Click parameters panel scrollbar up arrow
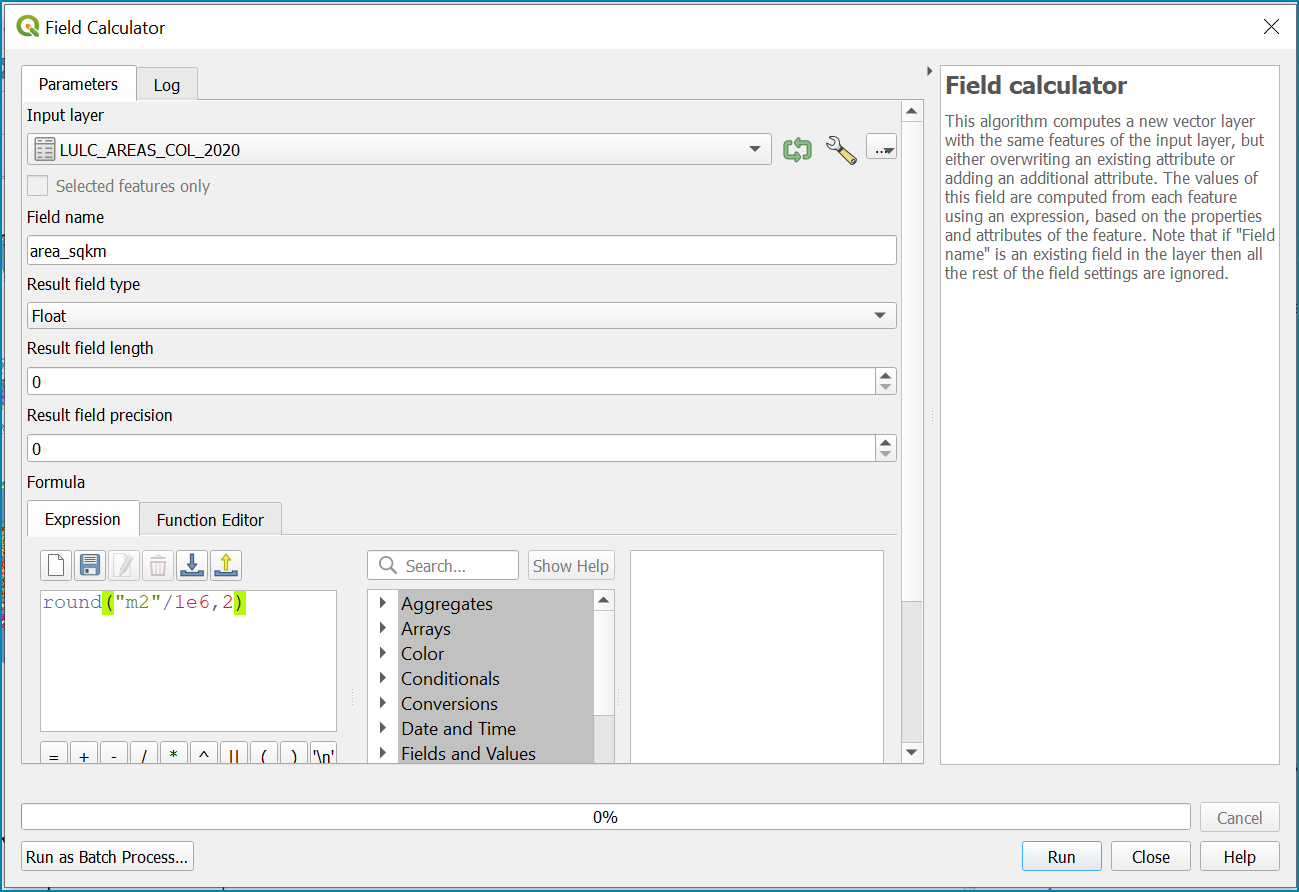 (912, 112)
